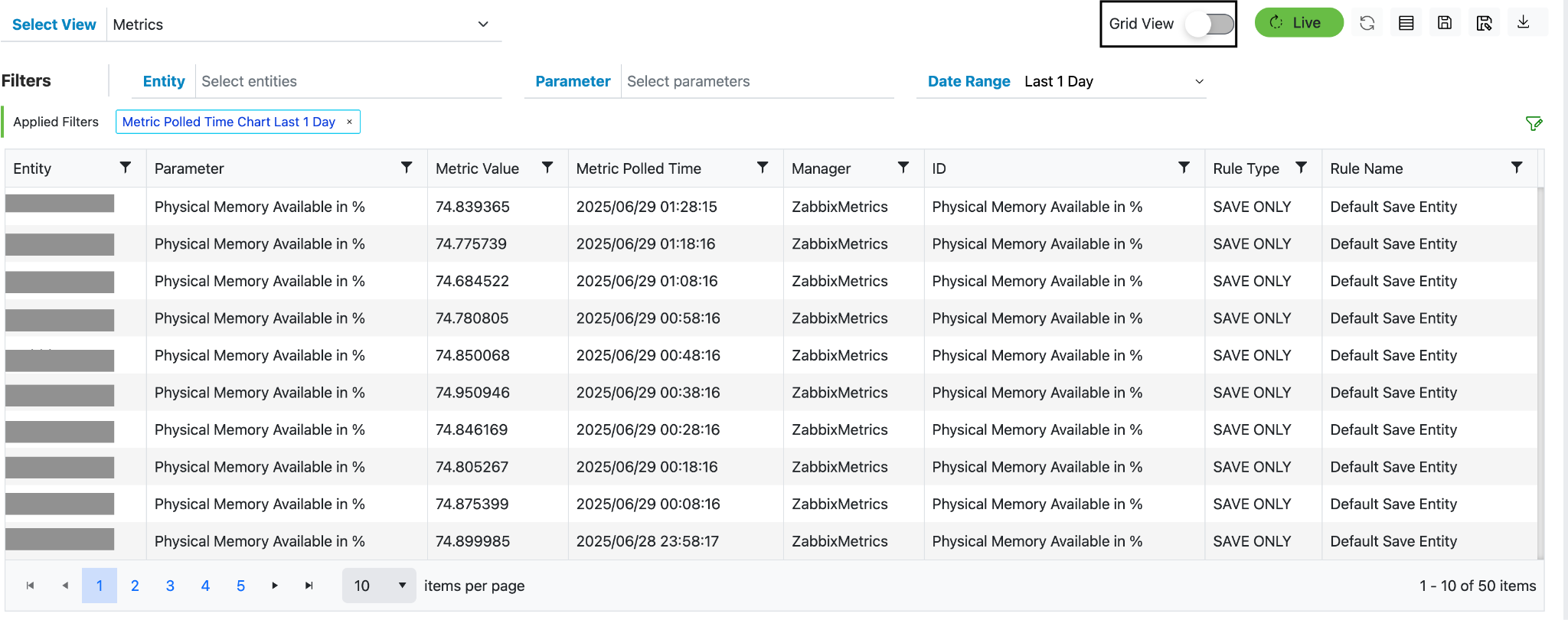Open filter on Rule Name column

click(x=1517, y=168)
